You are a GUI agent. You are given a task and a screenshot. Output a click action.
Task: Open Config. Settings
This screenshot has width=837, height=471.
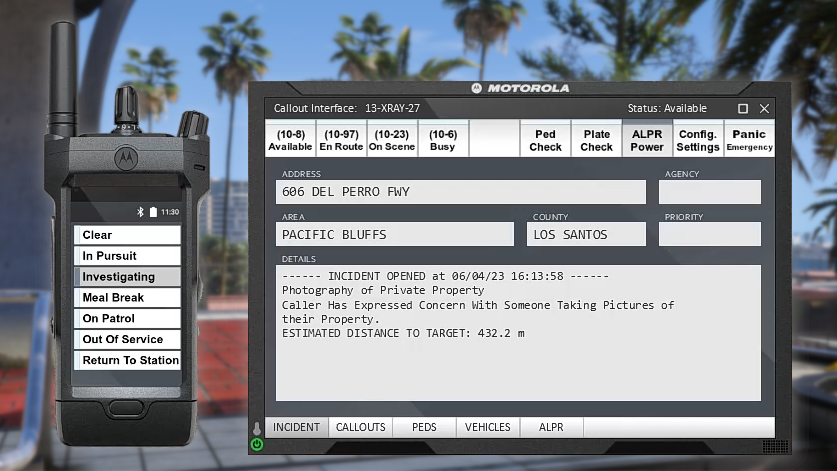(697, 140)
